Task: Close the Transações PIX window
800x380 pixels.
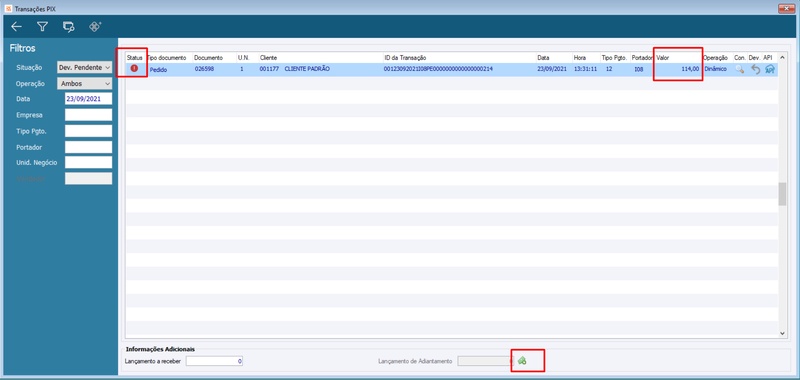Action: (786, 9)
